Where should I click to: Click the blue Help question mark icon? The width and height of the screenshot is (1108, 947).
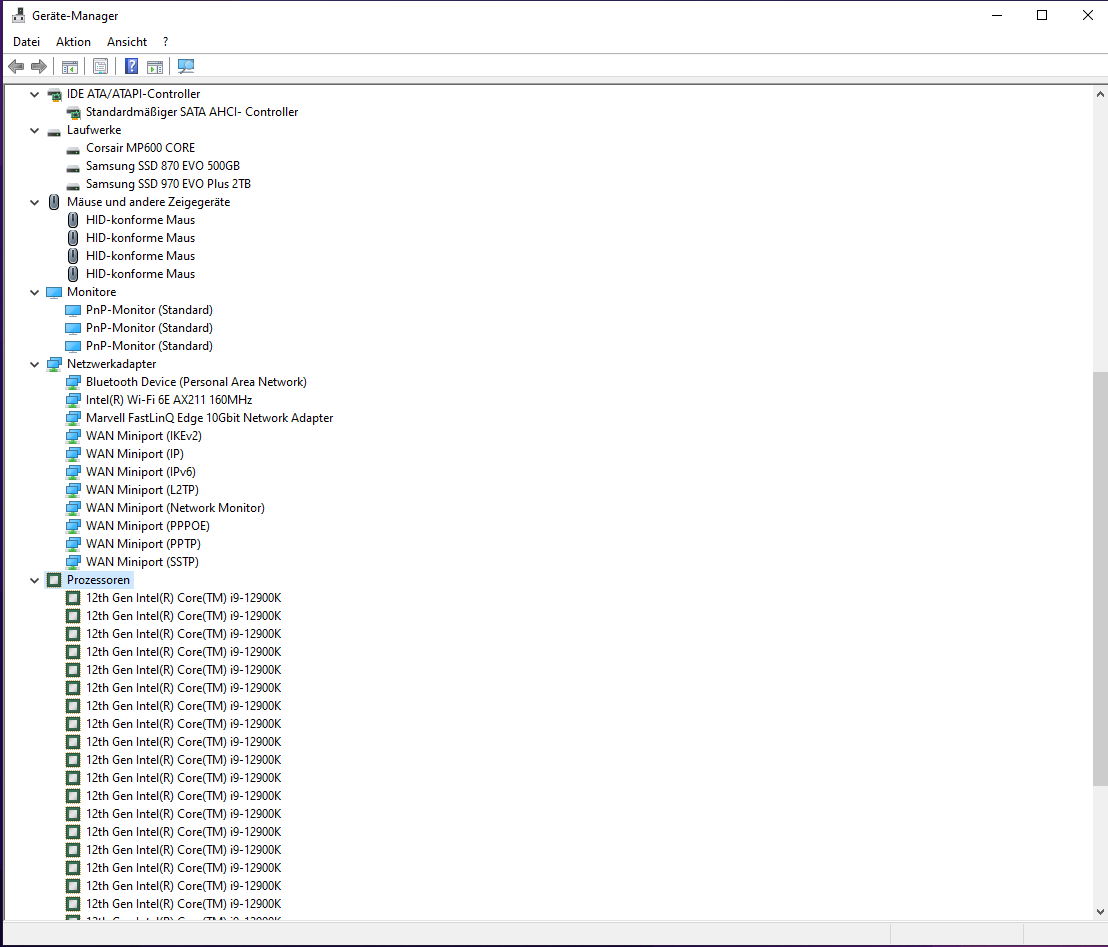[x=131, y=66]
